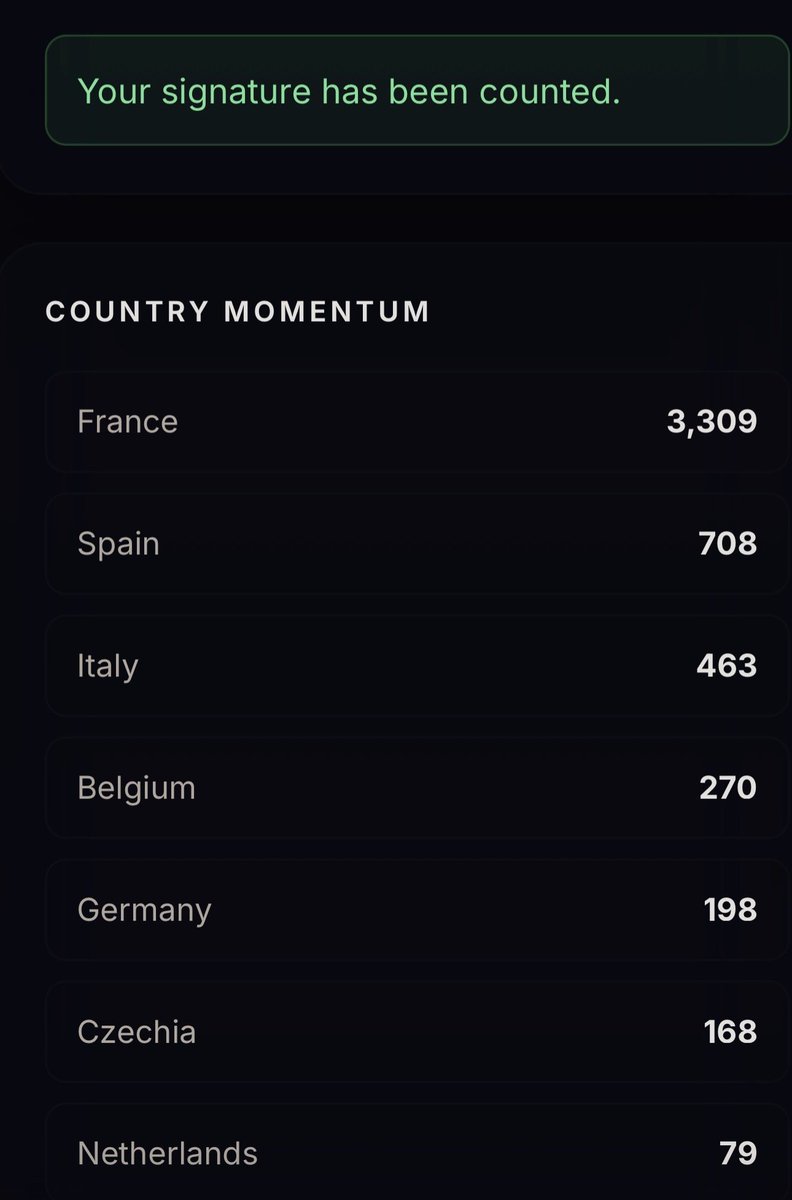Viewport: 792px width, 1200px height.
Task: Select Czechia's 168 signature count
Action: click(x=731, y=1032)
